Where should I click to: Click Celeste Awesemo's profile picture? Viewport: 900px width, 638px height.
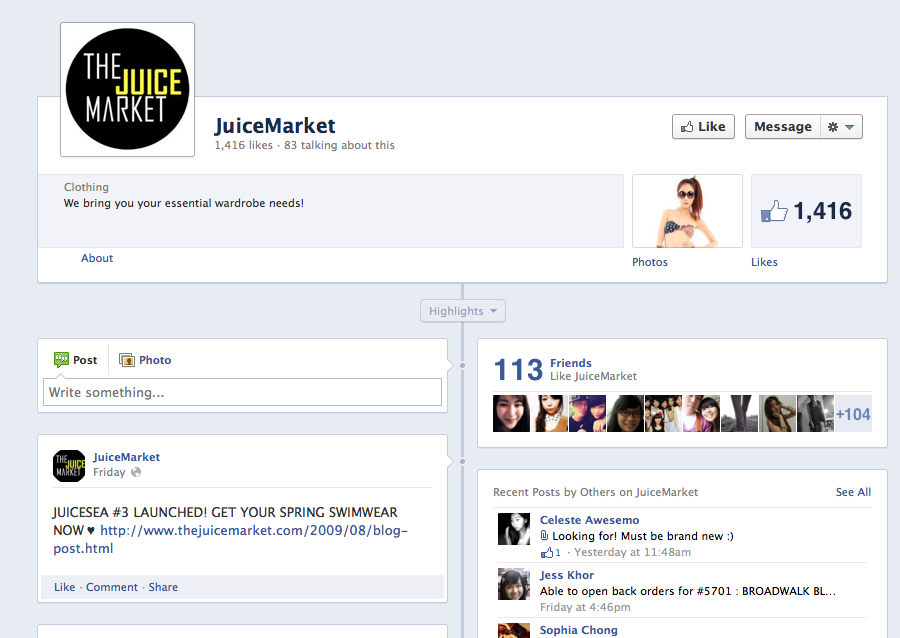(x=514, y=529)
